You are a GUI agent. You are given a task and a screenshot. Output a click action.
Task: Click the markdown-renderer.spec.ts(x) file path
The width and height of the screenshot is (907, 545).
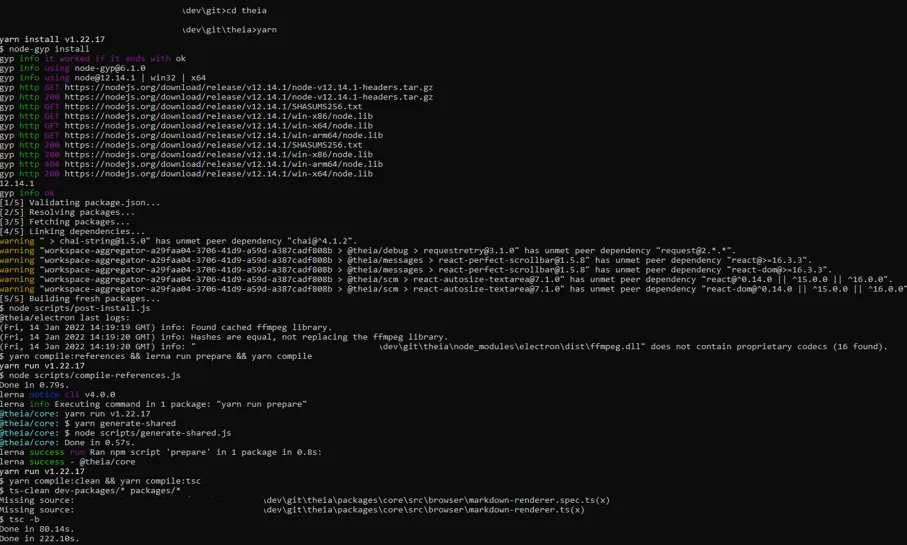click(436, 500)
